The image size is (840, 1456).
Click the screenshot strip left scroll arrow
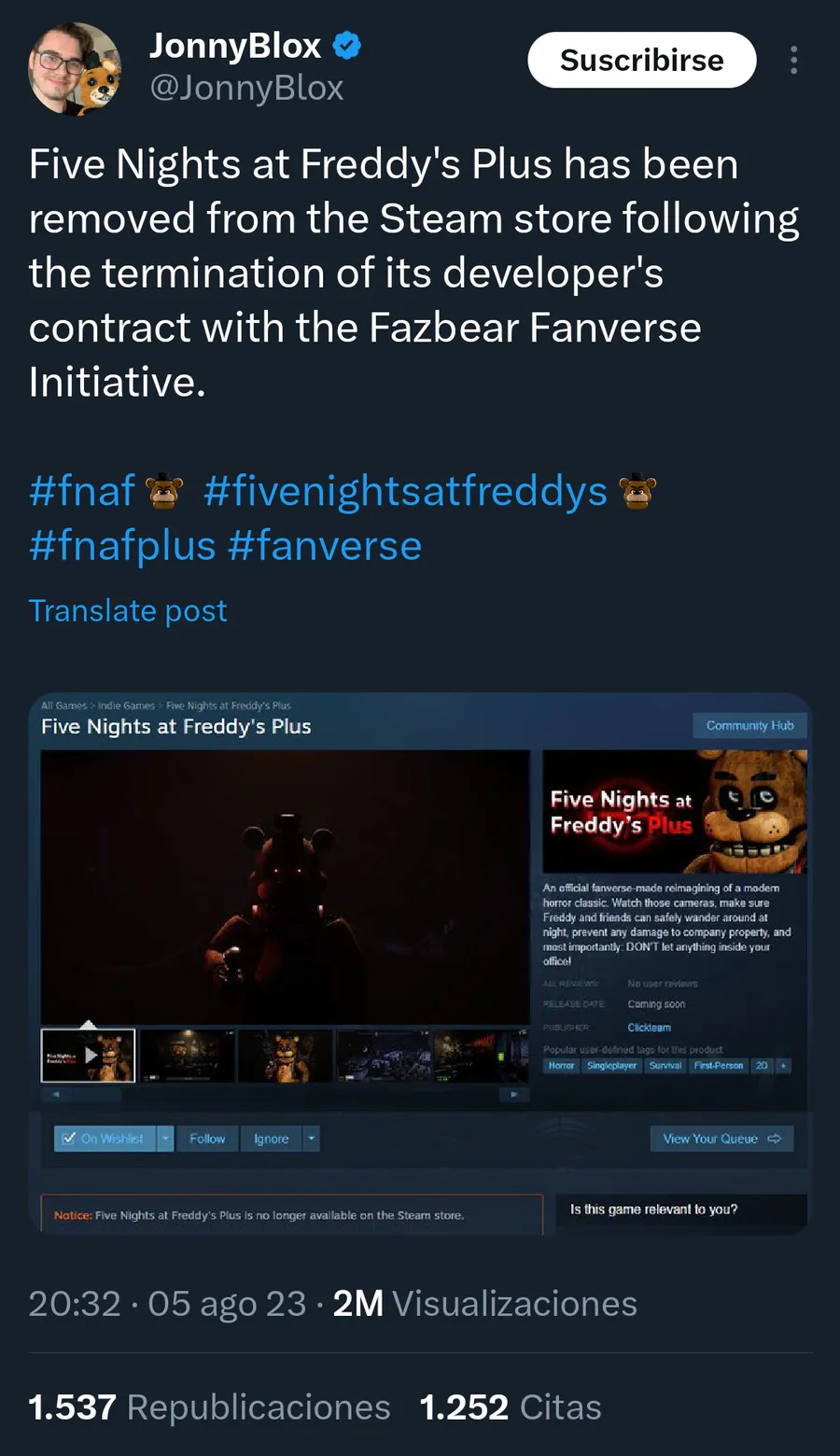coord(56,1094)
